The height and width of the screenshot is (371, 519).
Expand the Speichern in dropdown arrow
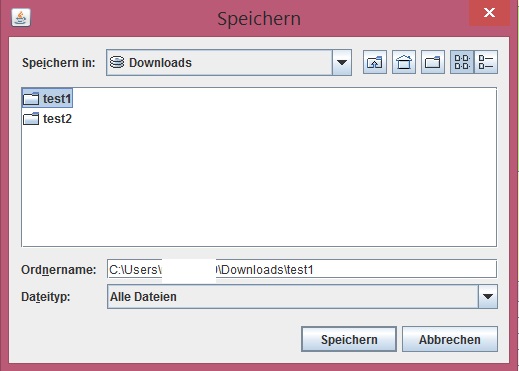342,63
